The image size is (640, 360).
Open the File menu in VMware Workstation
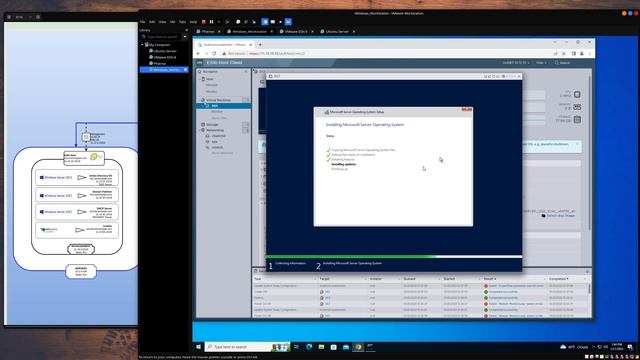pos(142,22)
